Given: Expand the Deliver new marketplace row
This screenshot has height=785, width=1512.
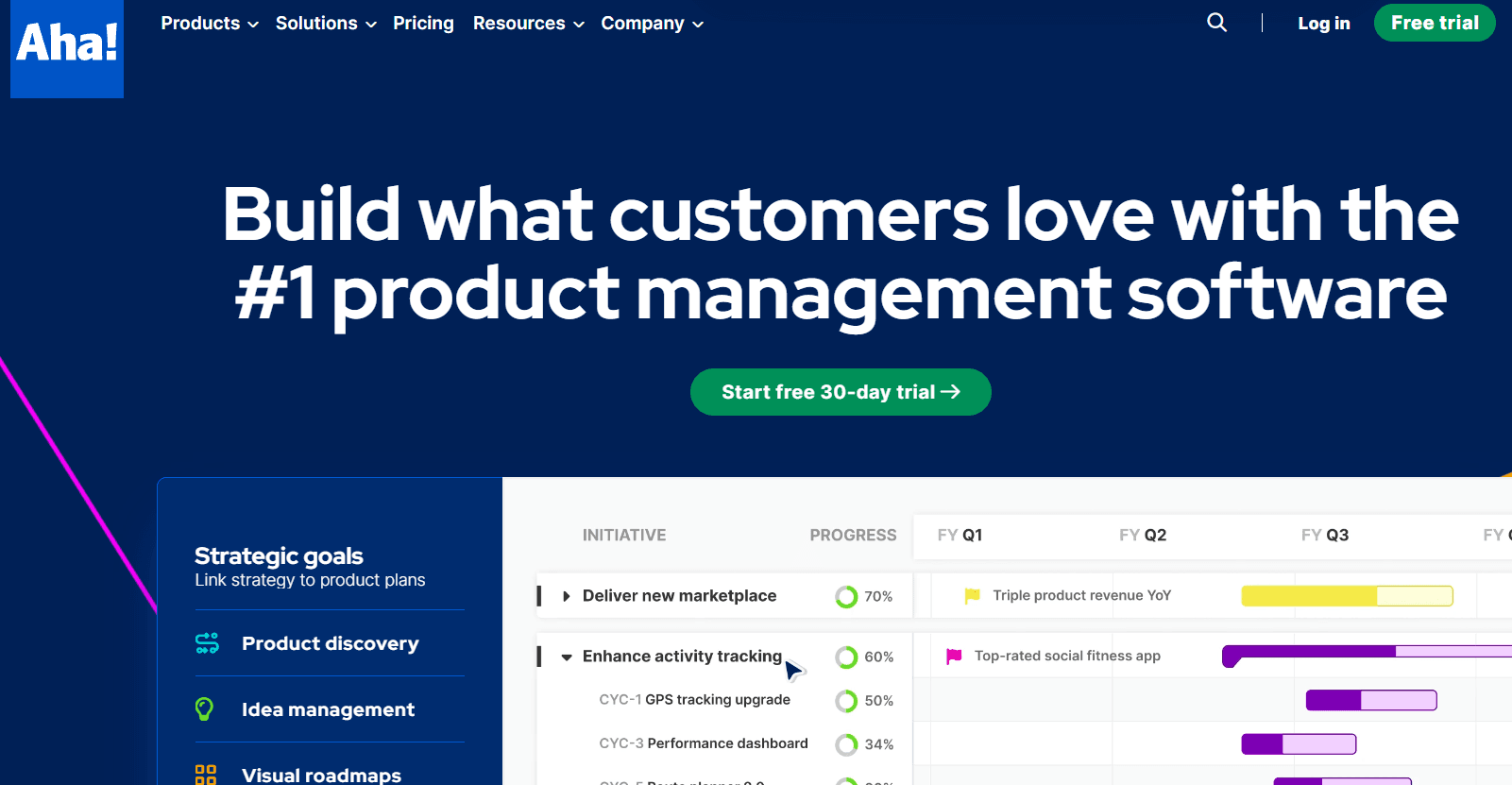Looking at the screenshot, I should [566, 596].
